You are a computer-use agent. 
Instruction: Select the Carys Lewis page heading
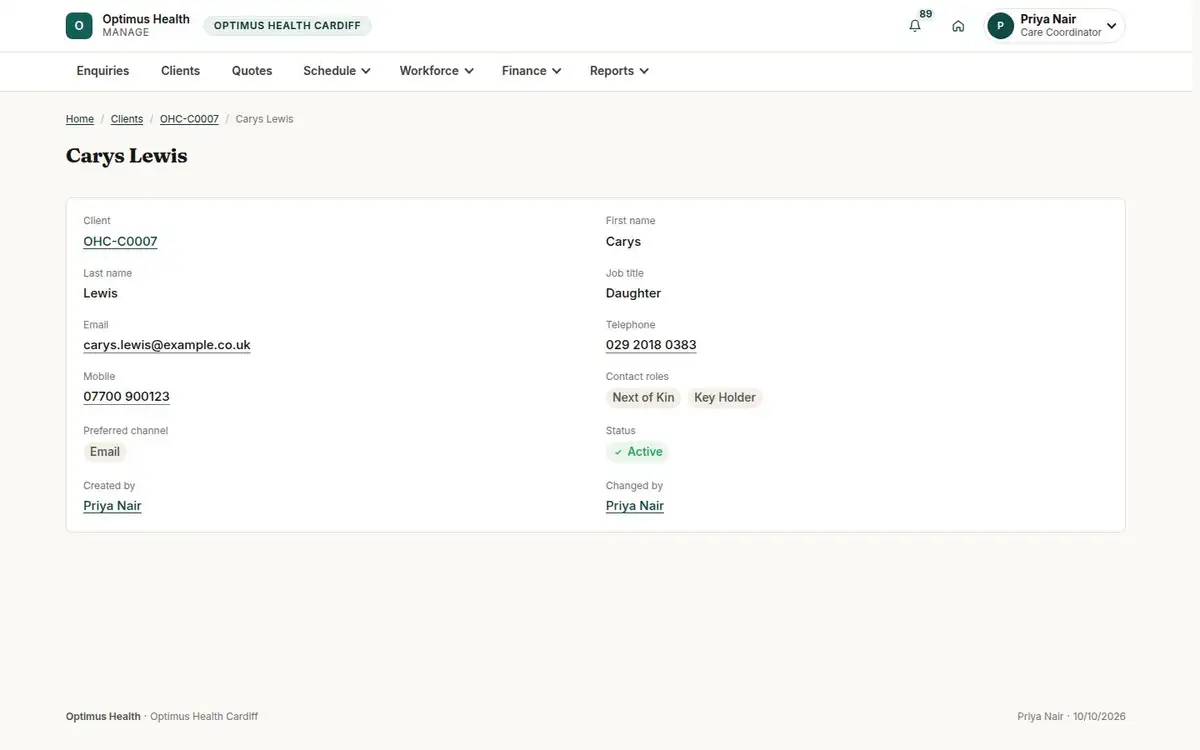coord(127,156)
